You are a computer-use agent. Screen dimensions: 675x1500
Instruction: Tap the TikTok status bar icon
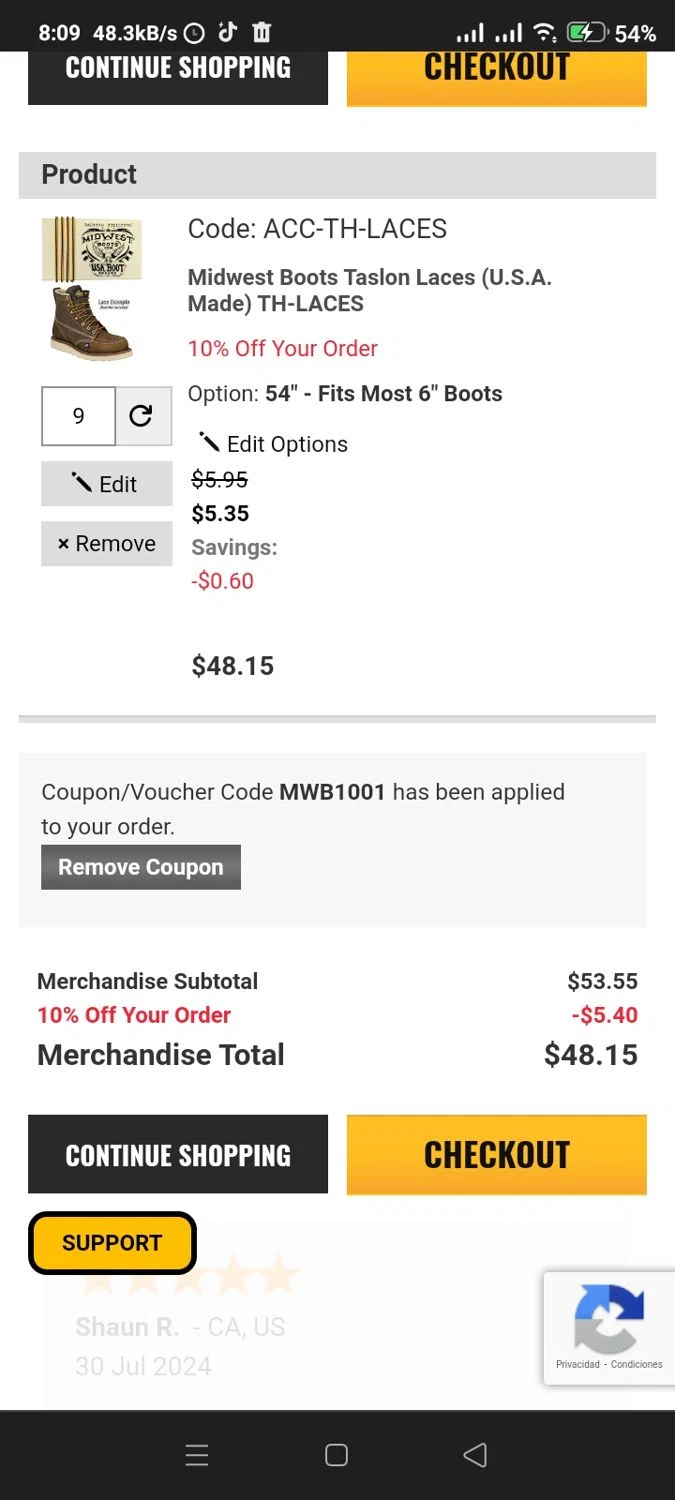pyautogui.click(x=227, y=32)
